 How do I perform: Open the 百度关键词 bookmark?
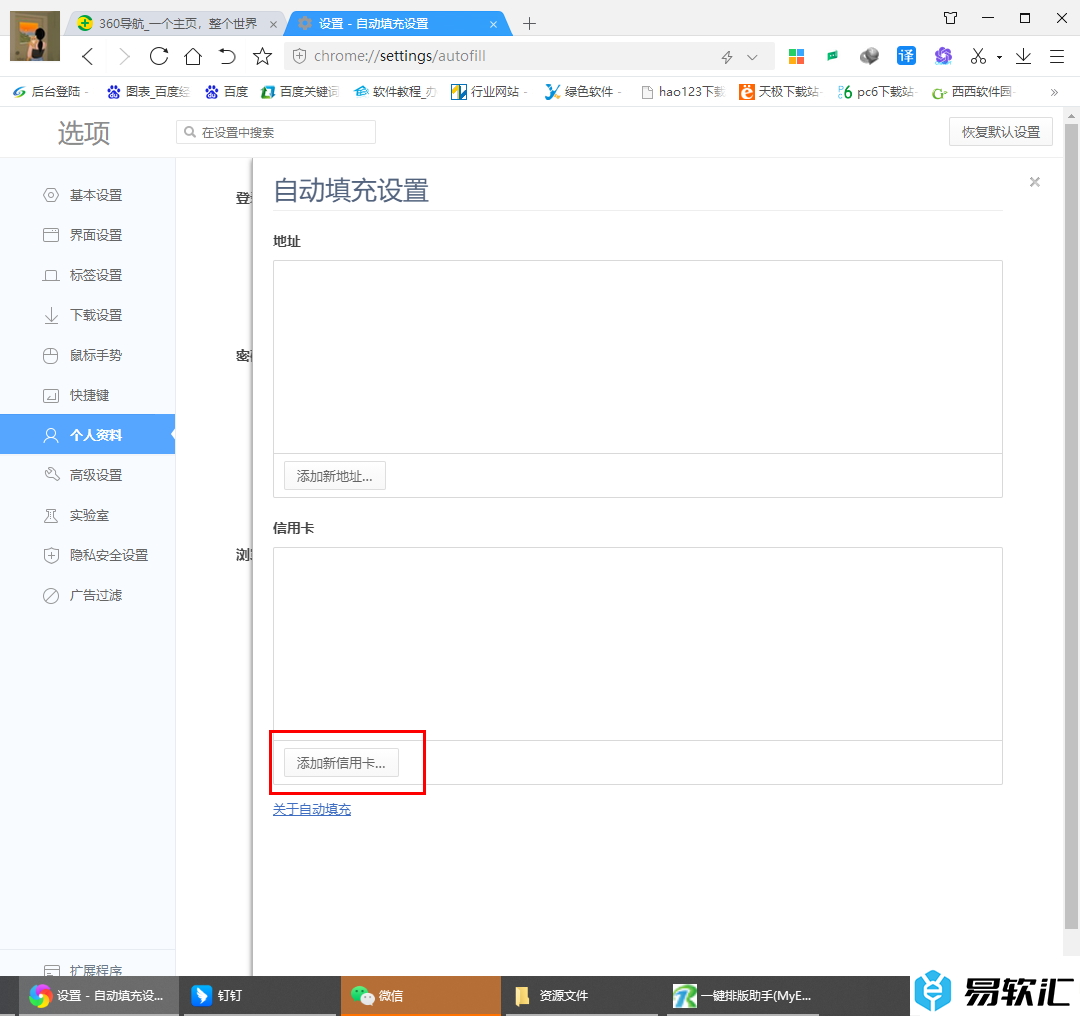tap(300, 92)
